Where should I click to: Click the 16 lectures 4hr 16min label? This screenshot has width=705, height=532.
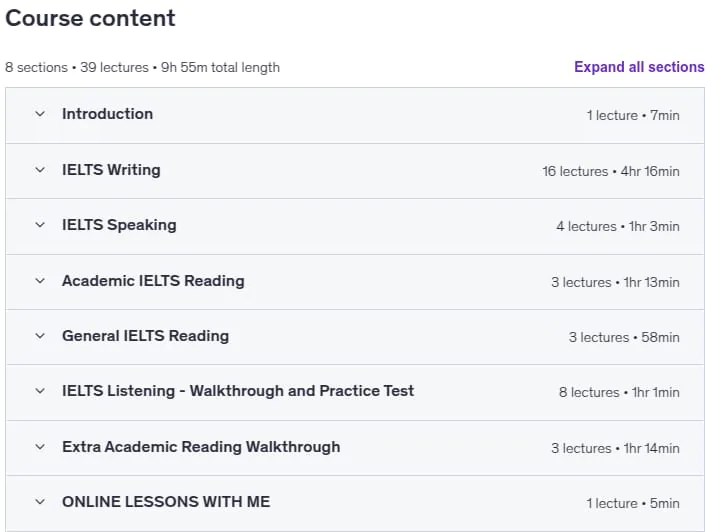(611, 171)
